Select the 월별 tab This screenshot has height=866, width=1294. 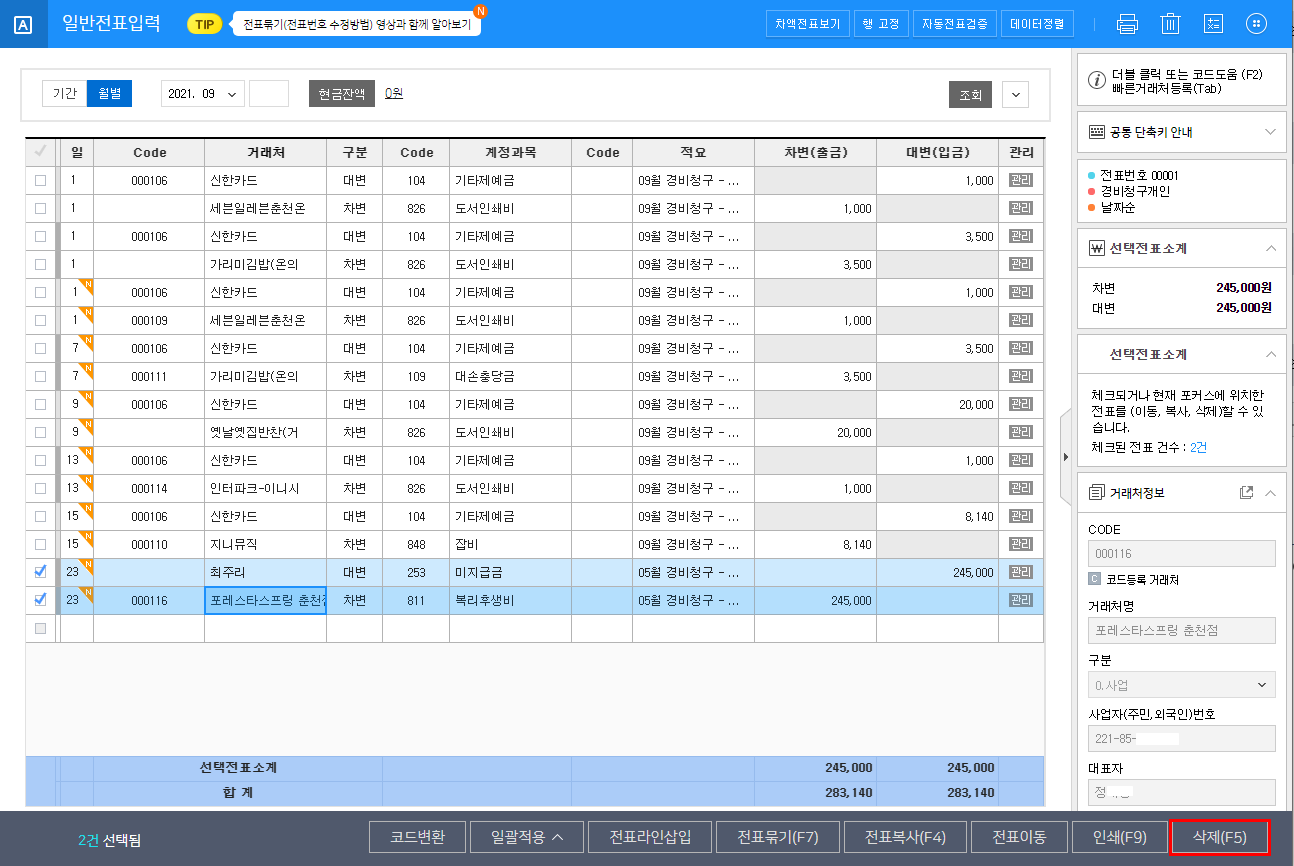pyautogui.click(x=109, y=94)
